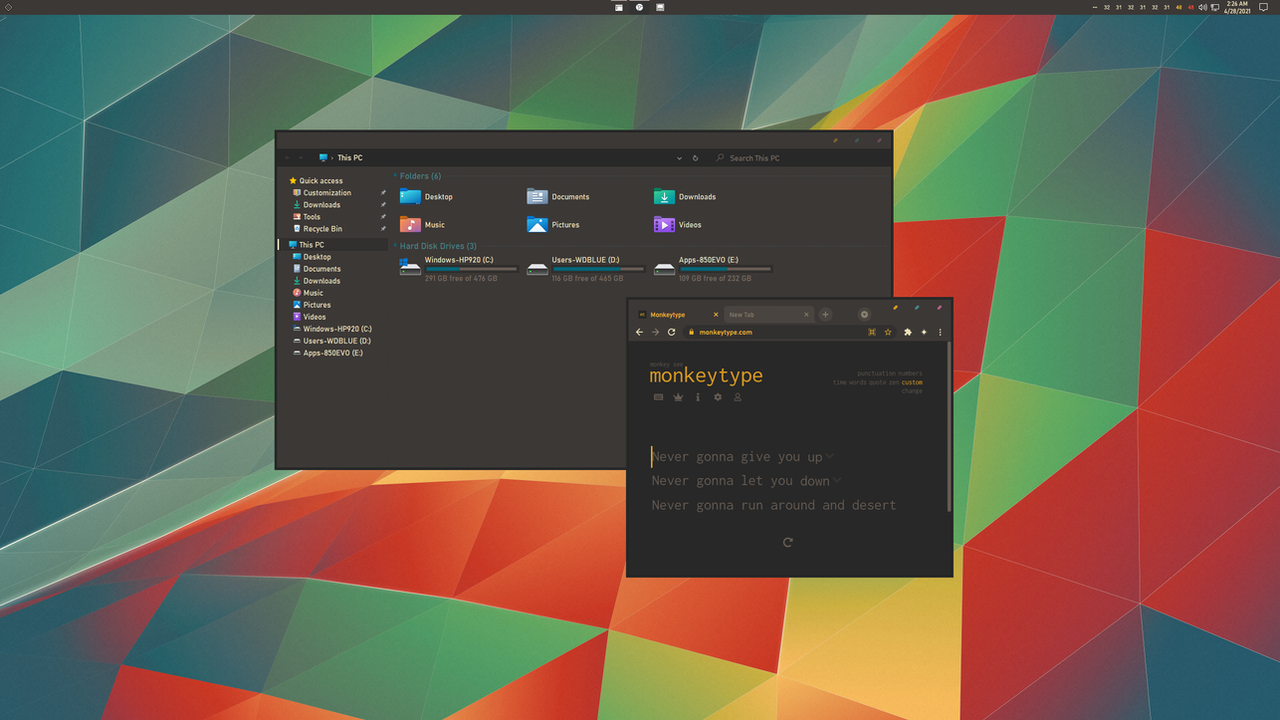The width and height of the screenshot is (1280, 720).
Task: Select custom mode in monkeytype
Action: (912, 382)
